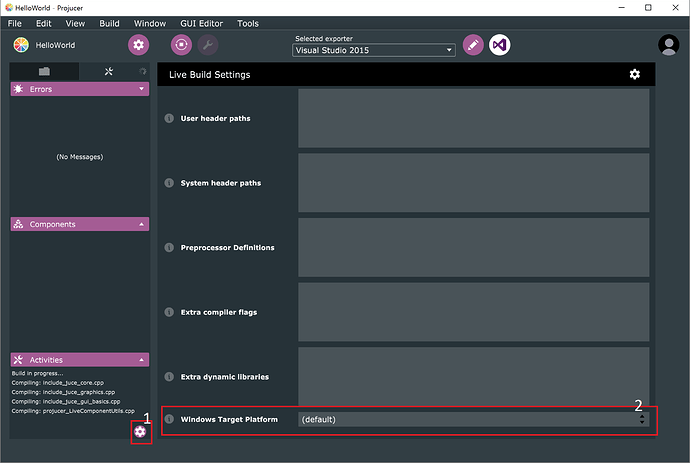Switch to the build tools tab
Screen dimensions: 690x463
coord(109,71)
